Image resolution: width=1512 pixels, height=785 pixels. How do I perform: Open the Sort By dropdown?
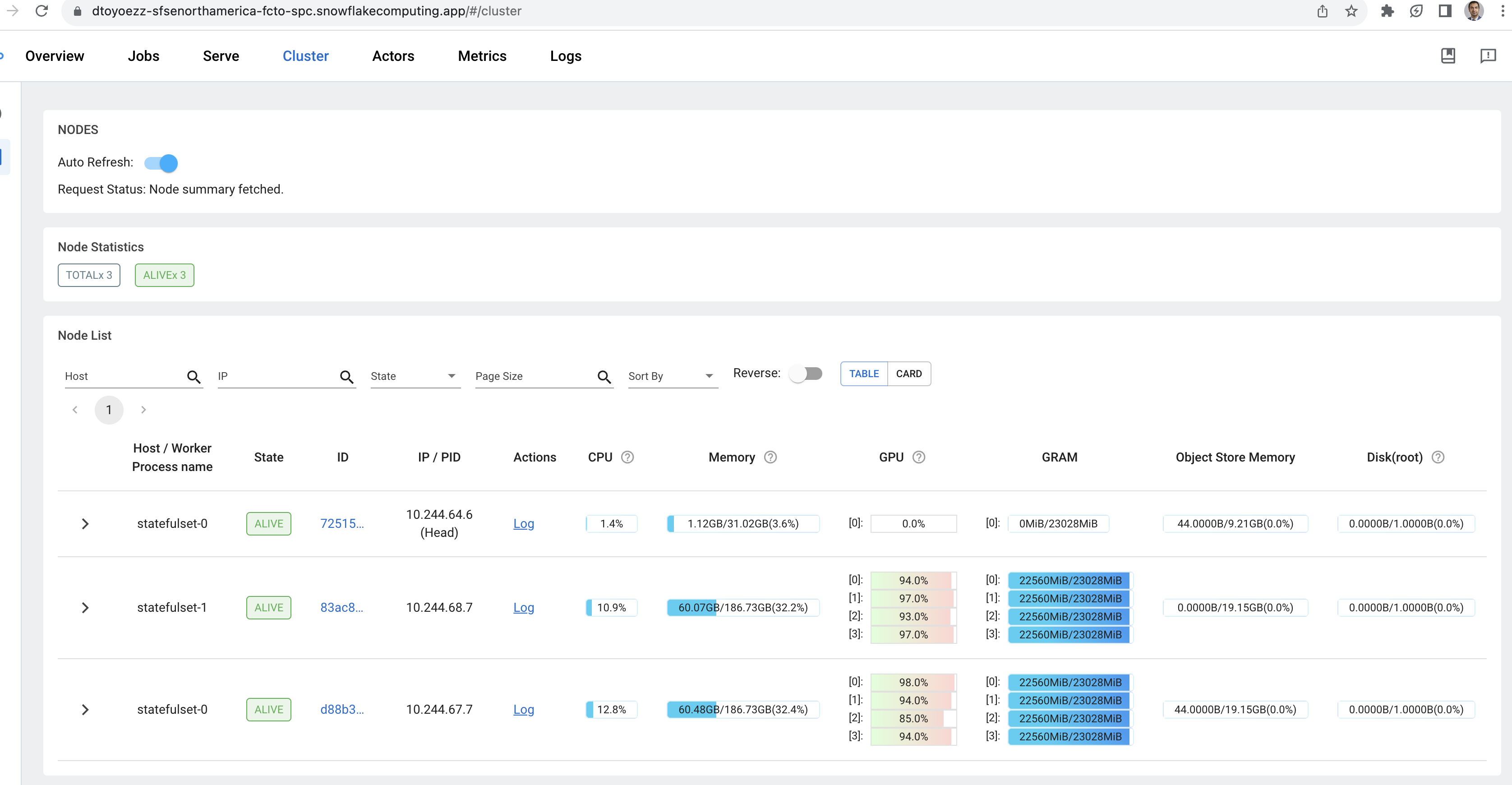point(672,376)
